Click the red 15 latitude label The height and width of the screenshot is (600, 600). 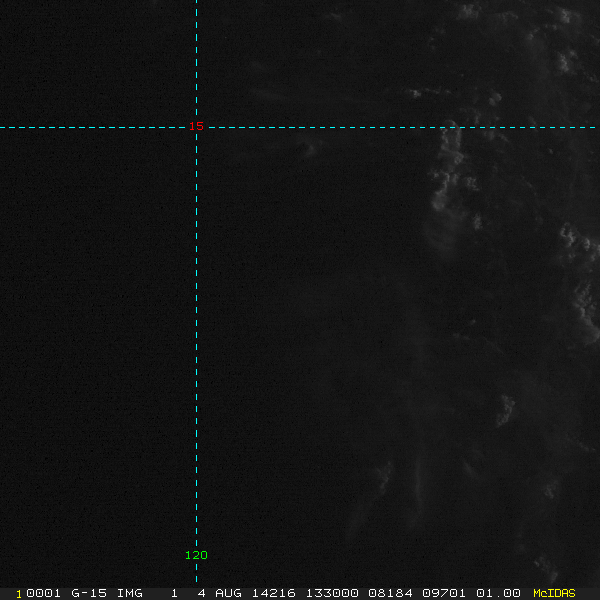pyautogui.click(x=196, y=126)
